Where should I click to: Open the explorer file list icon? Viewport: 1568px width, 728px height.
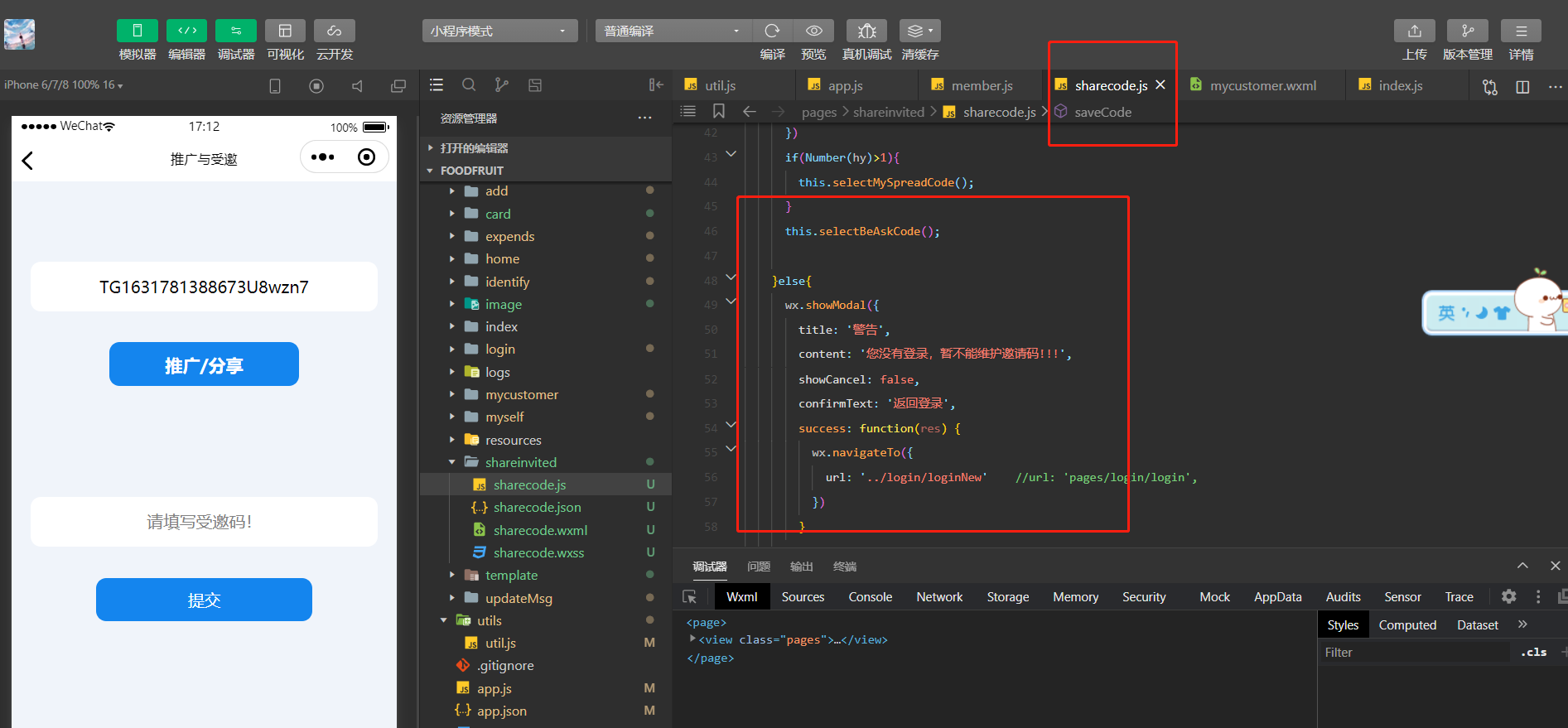[437, 85]
